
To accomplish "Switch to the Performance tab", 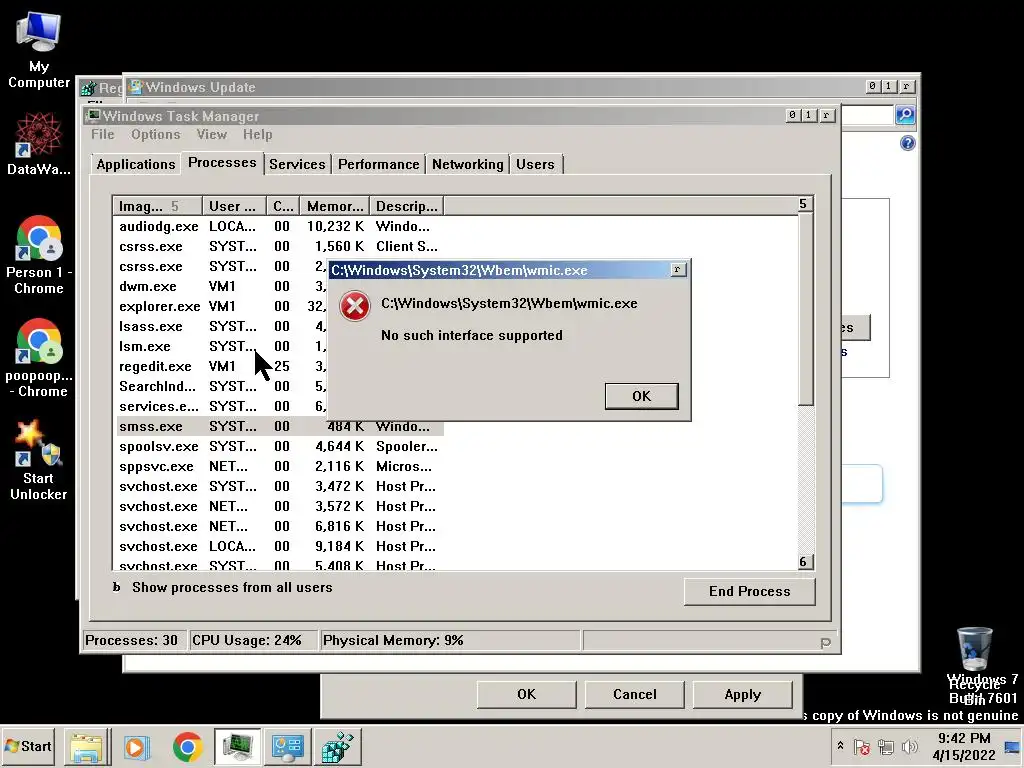I will pyautogui.click(x=379, y=164).
